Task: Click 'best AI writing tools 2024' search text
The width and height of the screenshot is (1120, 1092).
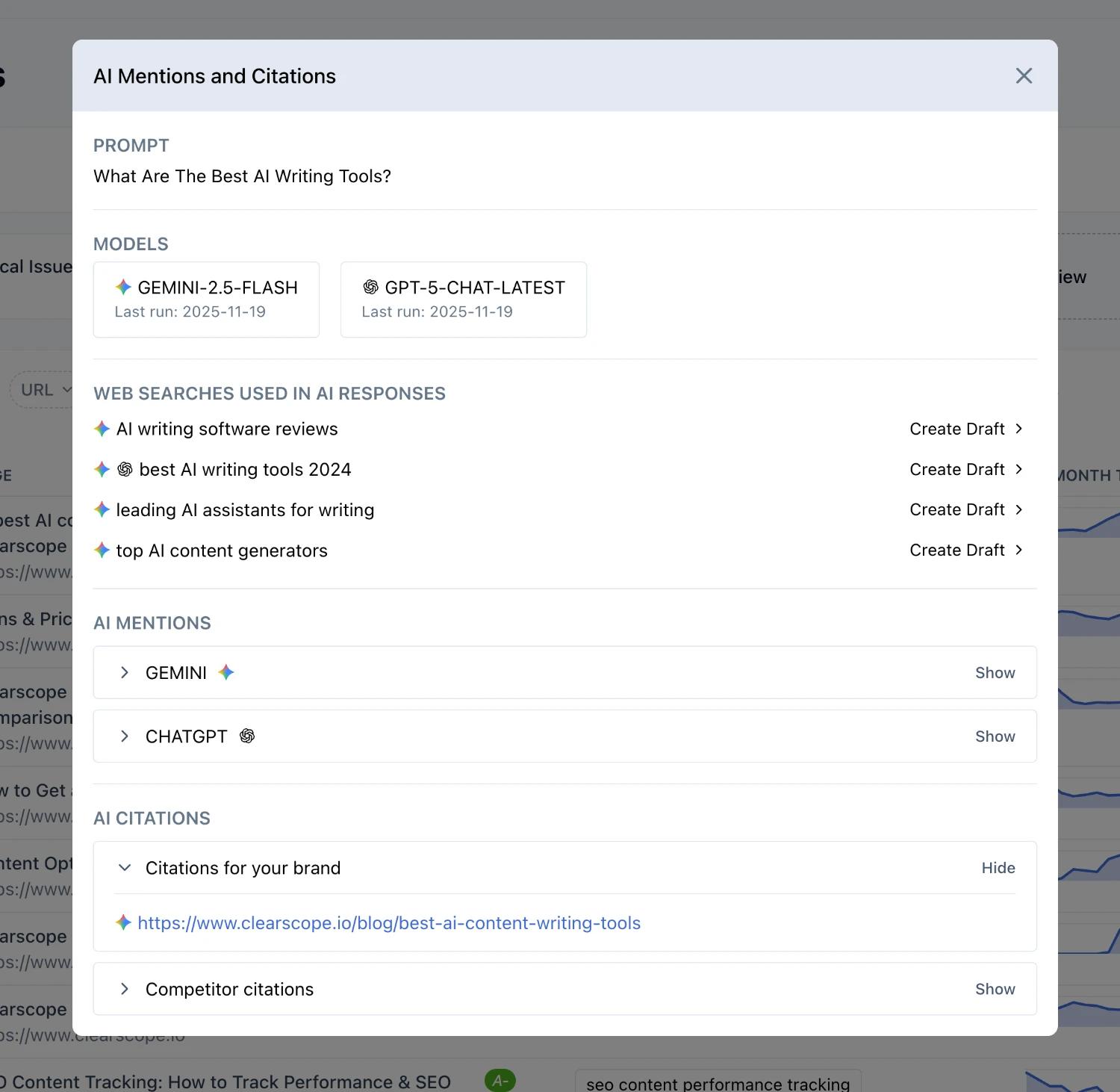Action: point(245,469)
